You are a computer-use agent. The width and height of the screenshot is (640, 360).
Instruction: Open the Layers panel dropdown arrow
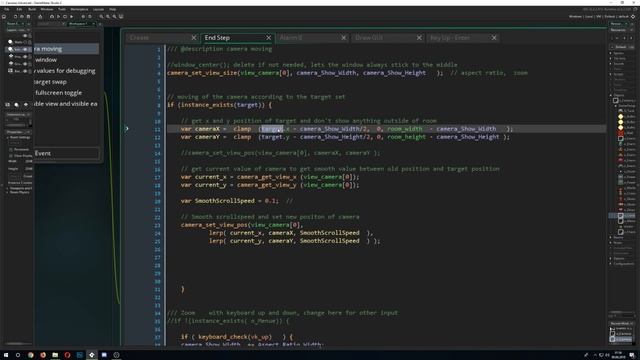29,30
